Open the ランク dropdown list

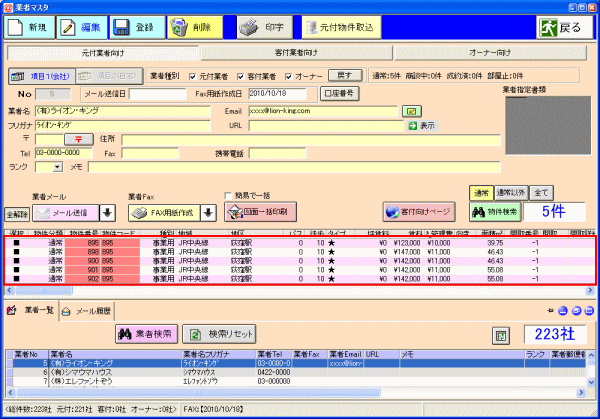pyautogui.click(x=58, y=167)
